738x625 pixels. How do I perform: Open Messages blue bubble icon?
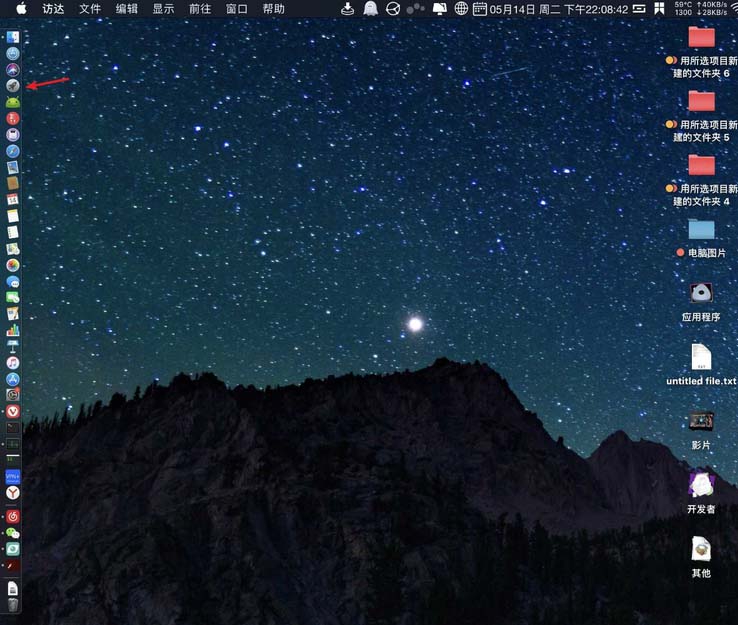coord(13,281)
